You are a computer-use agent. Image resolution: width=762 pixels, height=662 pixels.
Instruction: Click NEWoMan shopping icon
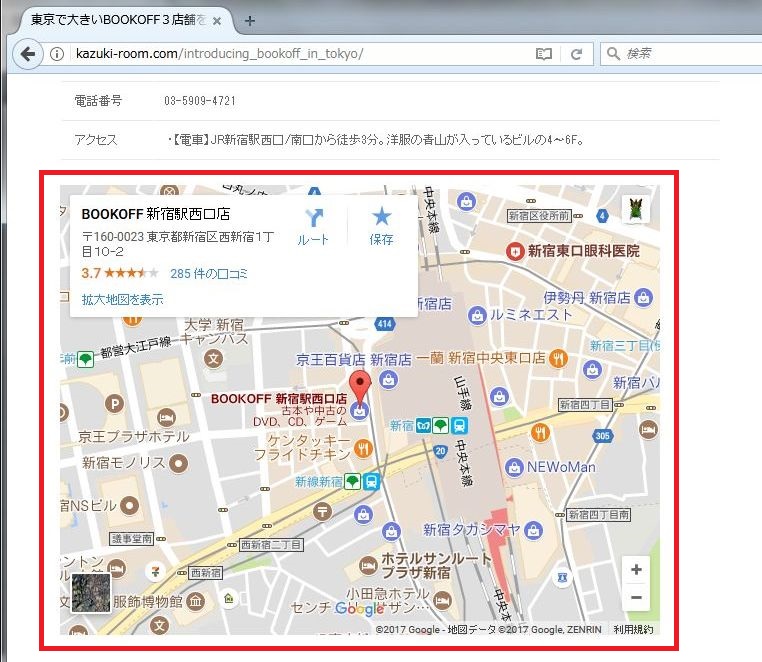pos(514,467)
